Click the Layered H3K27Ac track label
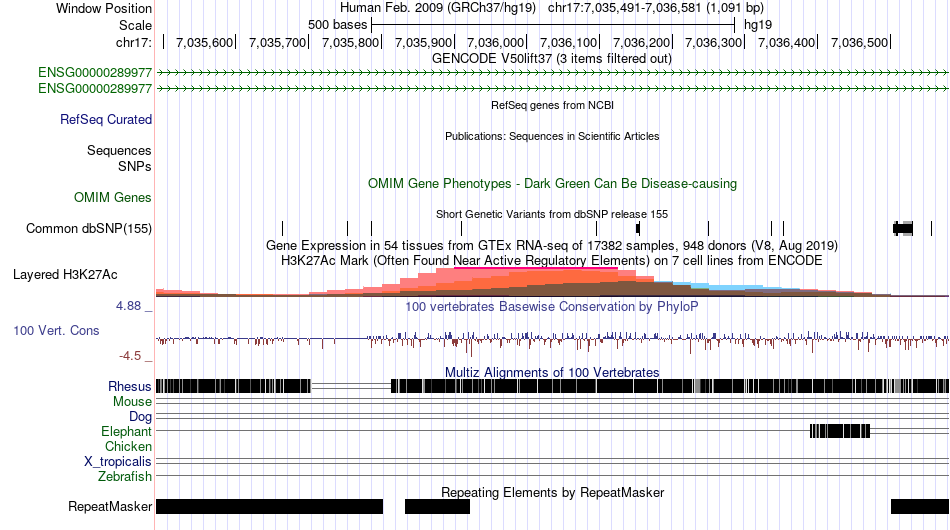Viewport: 950px width, 530px height. click(65, 274)
